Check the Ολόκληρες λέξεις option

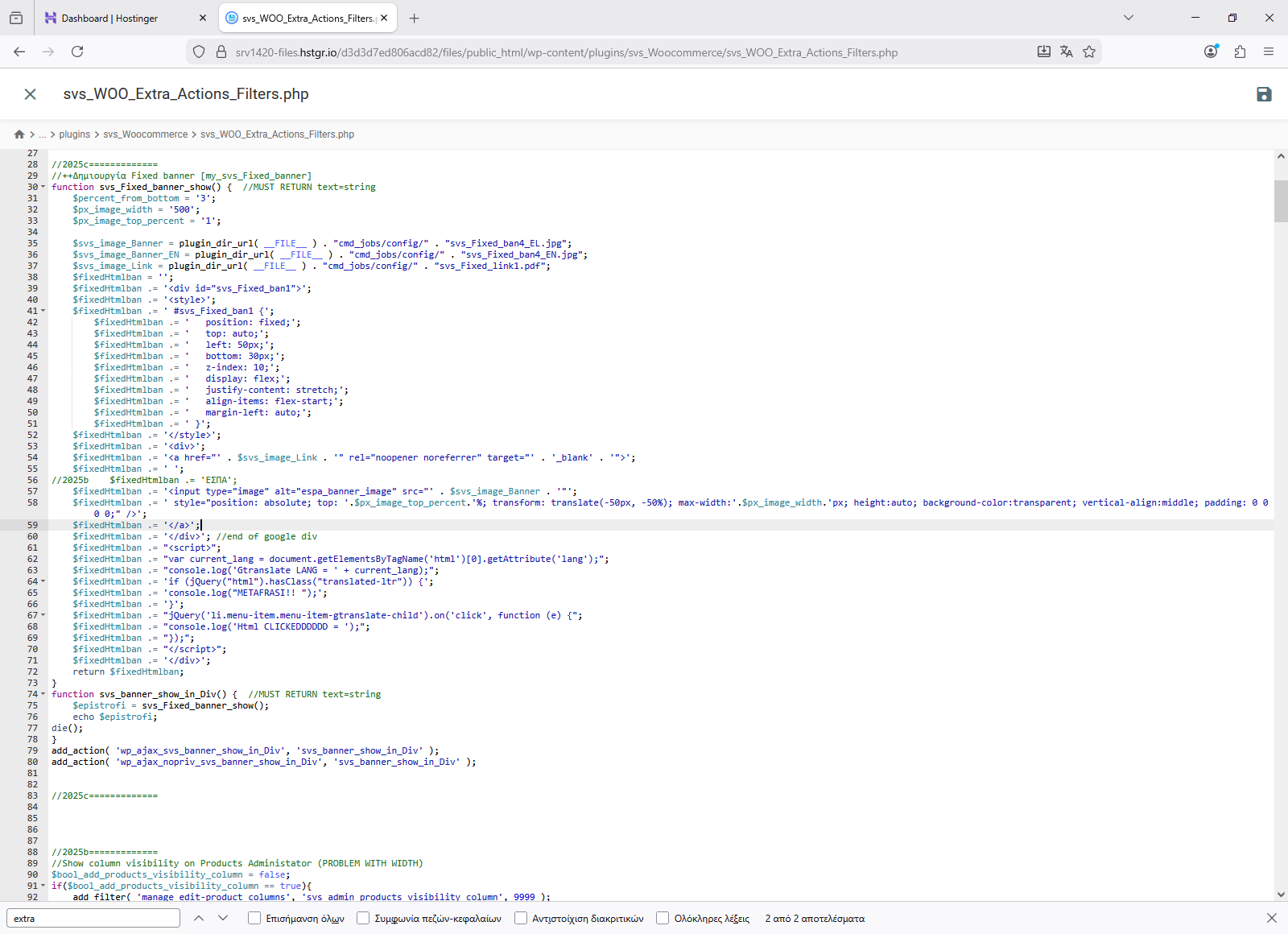click(x=663, y=918)
